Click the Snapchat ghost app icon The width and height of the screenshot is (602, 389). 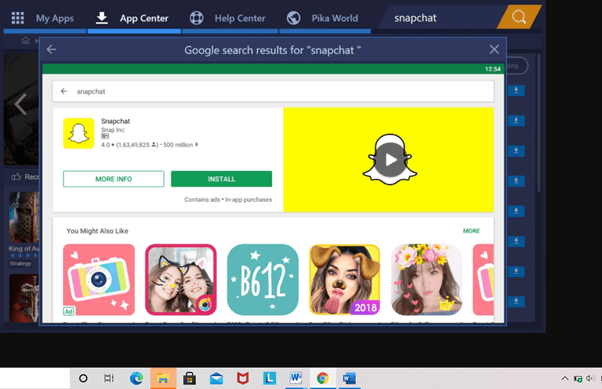click(x=79, y=133)
